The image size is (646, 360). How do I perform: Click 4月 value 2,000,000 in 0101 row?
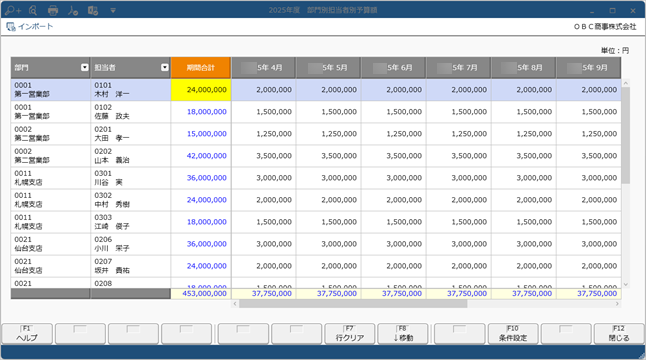pyautogui.click(x=264, y=90)
